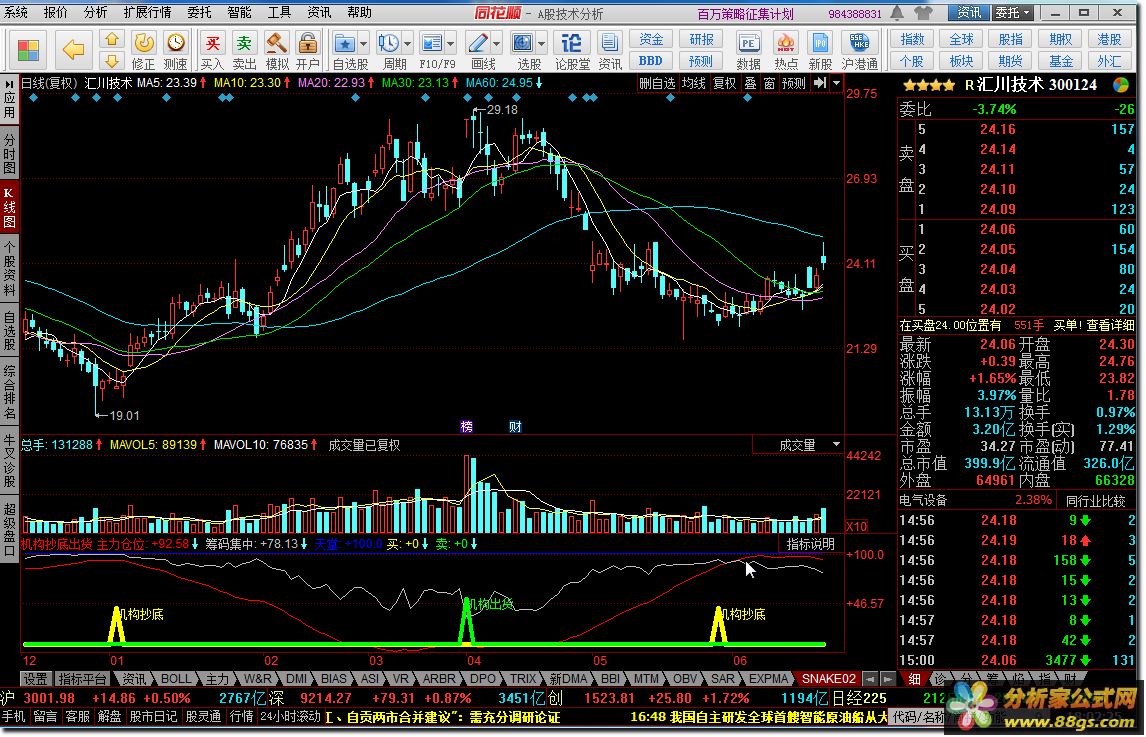The image size is (1146, 737).
Task: Click the 资金 button
Action: click(x=650, y=39)
